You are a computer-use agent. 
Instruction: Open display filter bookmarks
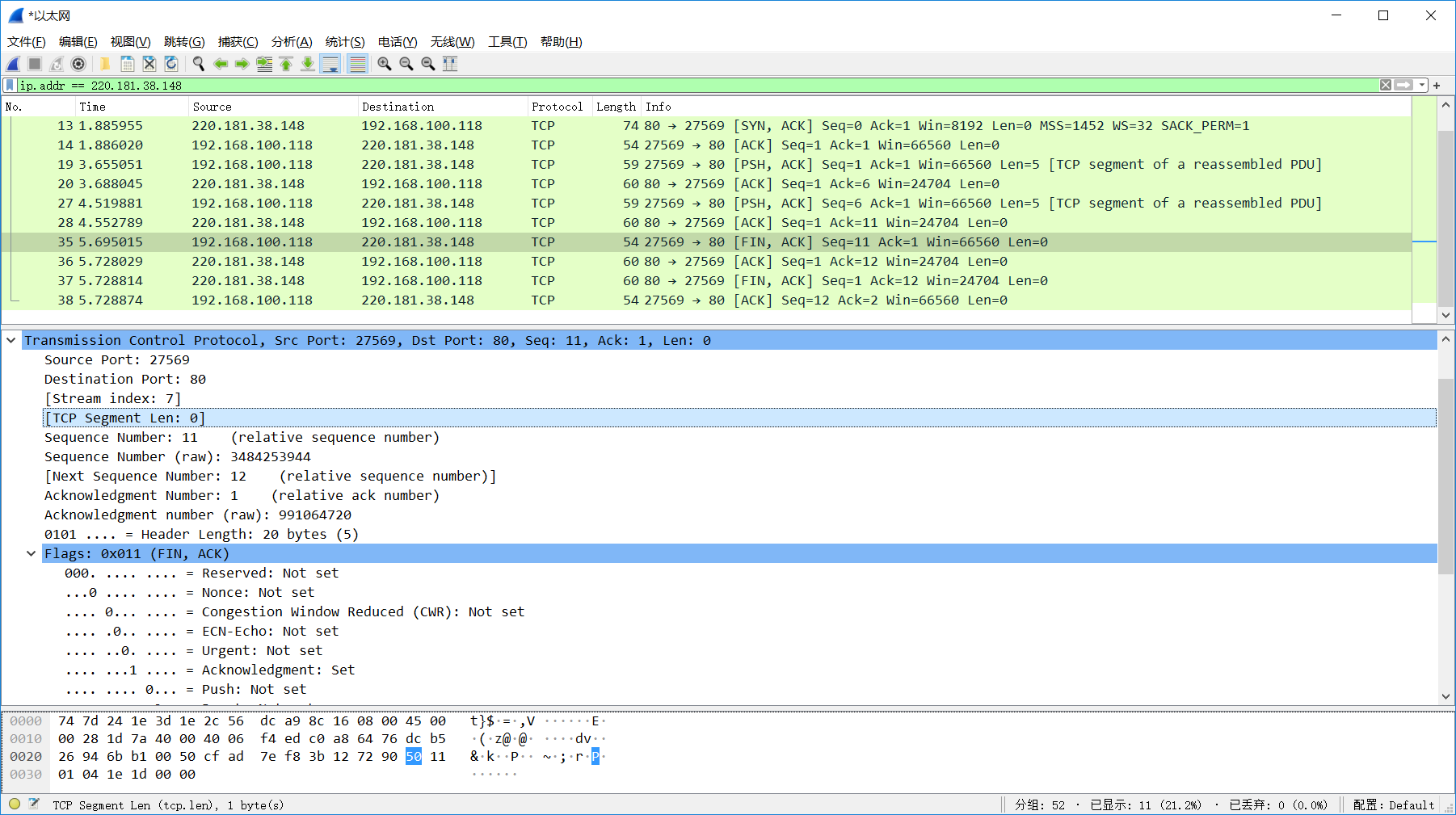[10, 86]
